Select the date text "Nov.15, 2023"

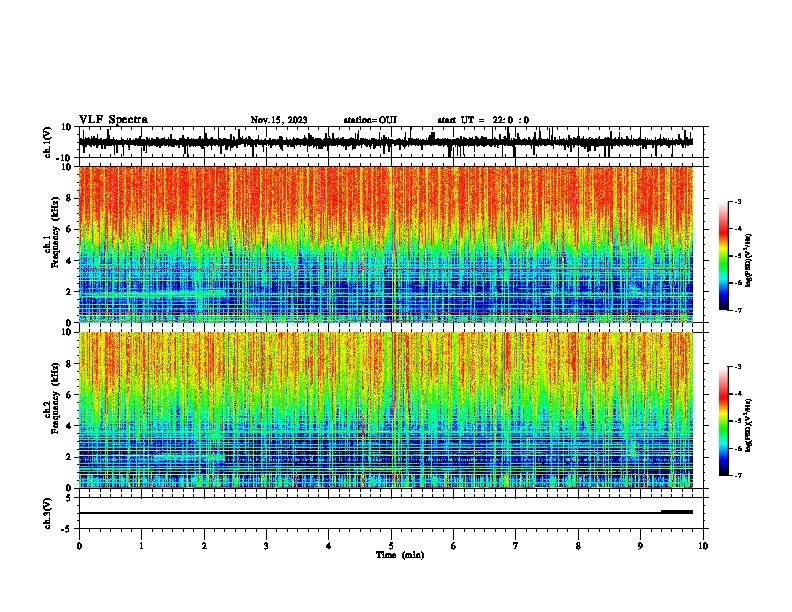(279, 120)
